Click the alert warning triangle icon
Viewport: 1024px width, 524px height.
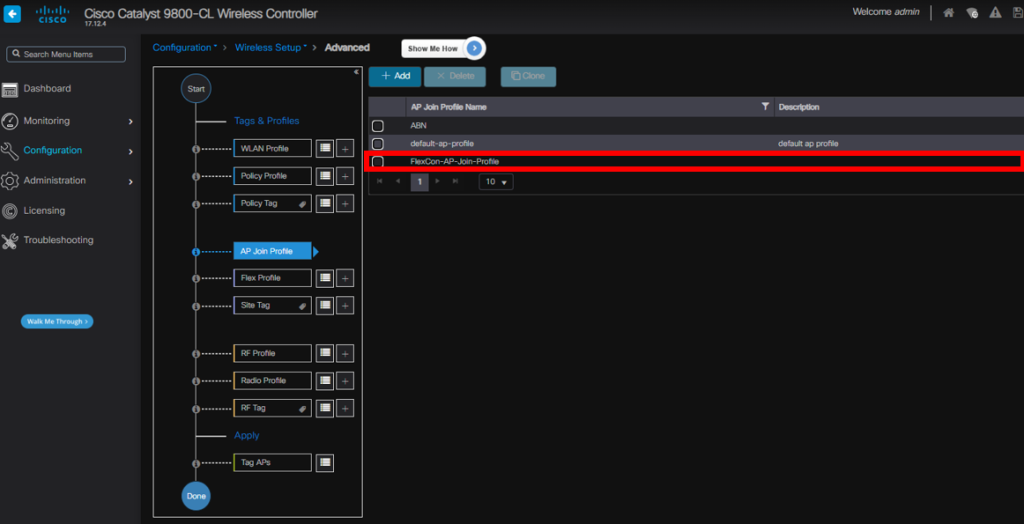coord(995,12)
